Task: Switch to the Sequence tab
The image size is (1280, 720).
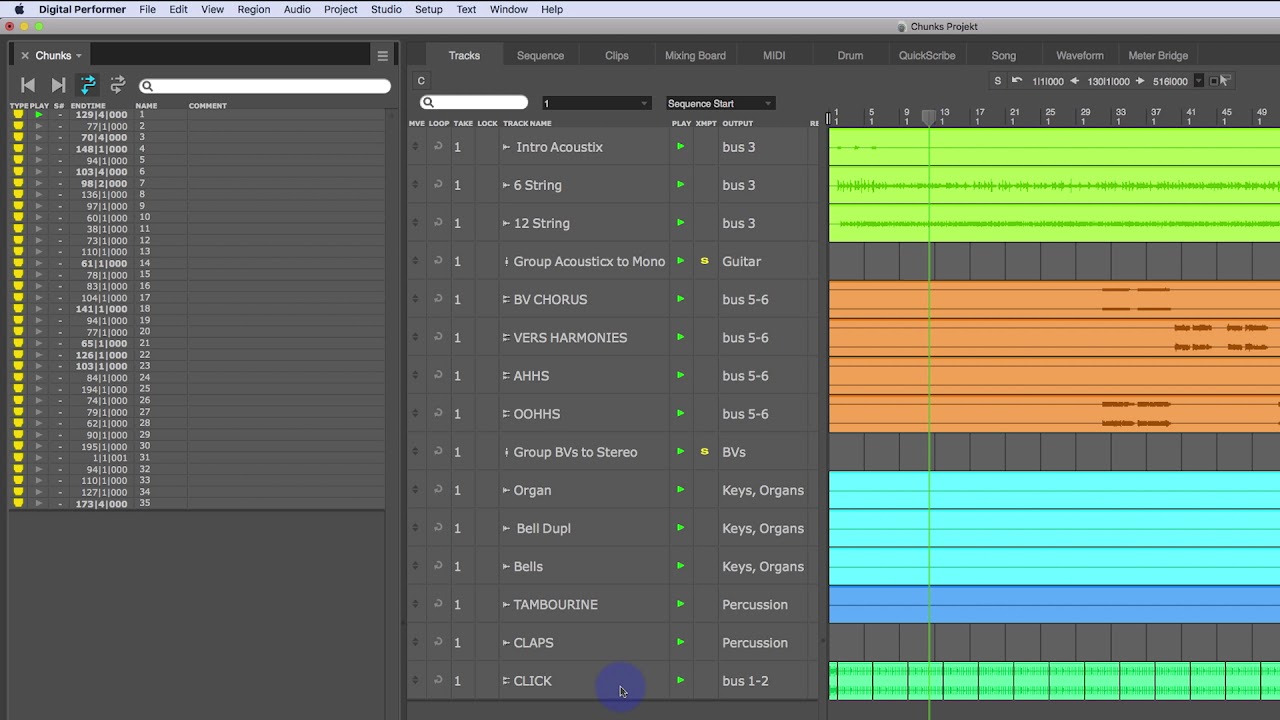Action: point(540,55)
